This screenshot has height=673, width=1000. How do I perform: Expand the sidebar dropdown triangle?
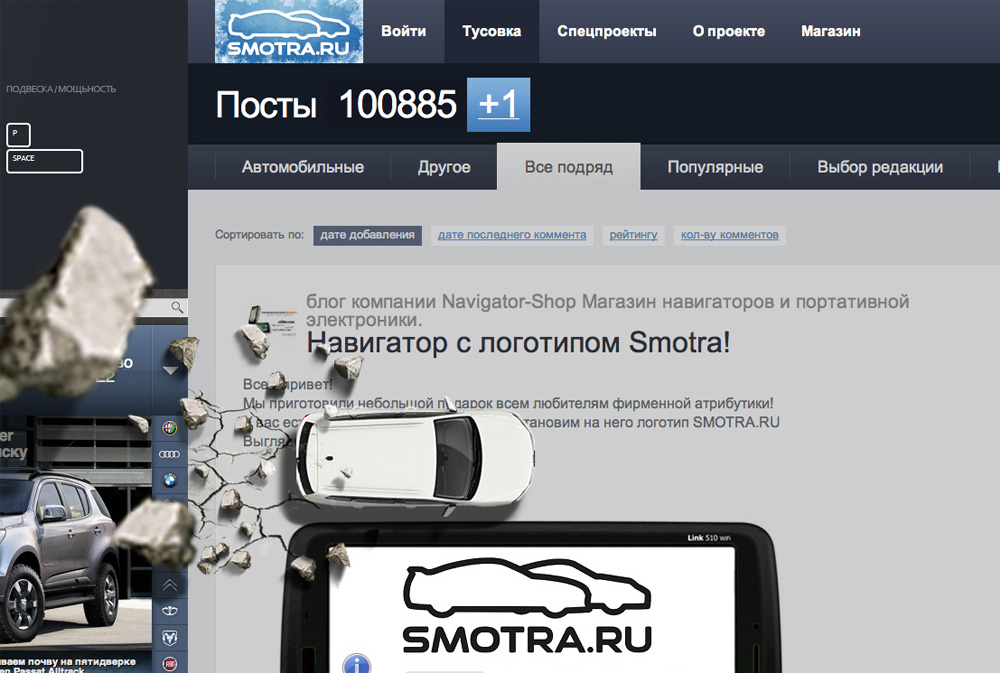point(170,371)
